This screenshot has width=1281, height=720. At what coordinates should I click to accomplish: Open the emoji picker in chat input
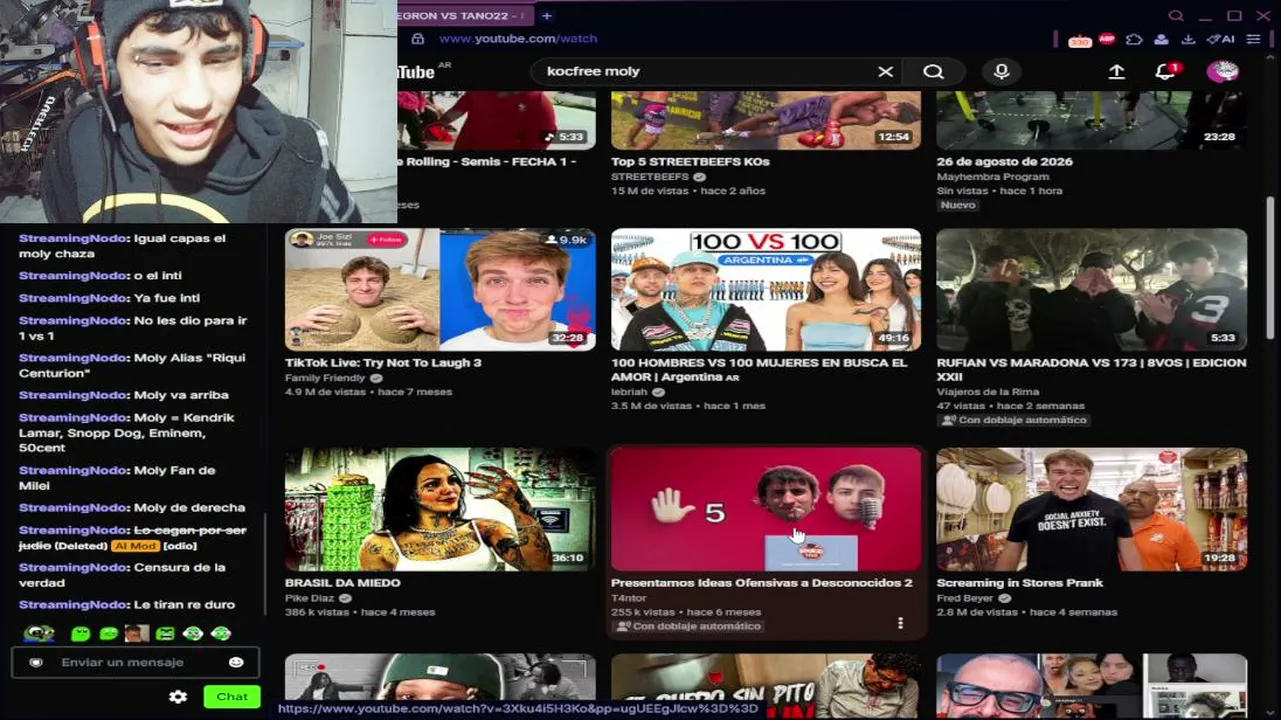[x=236, y=662]
